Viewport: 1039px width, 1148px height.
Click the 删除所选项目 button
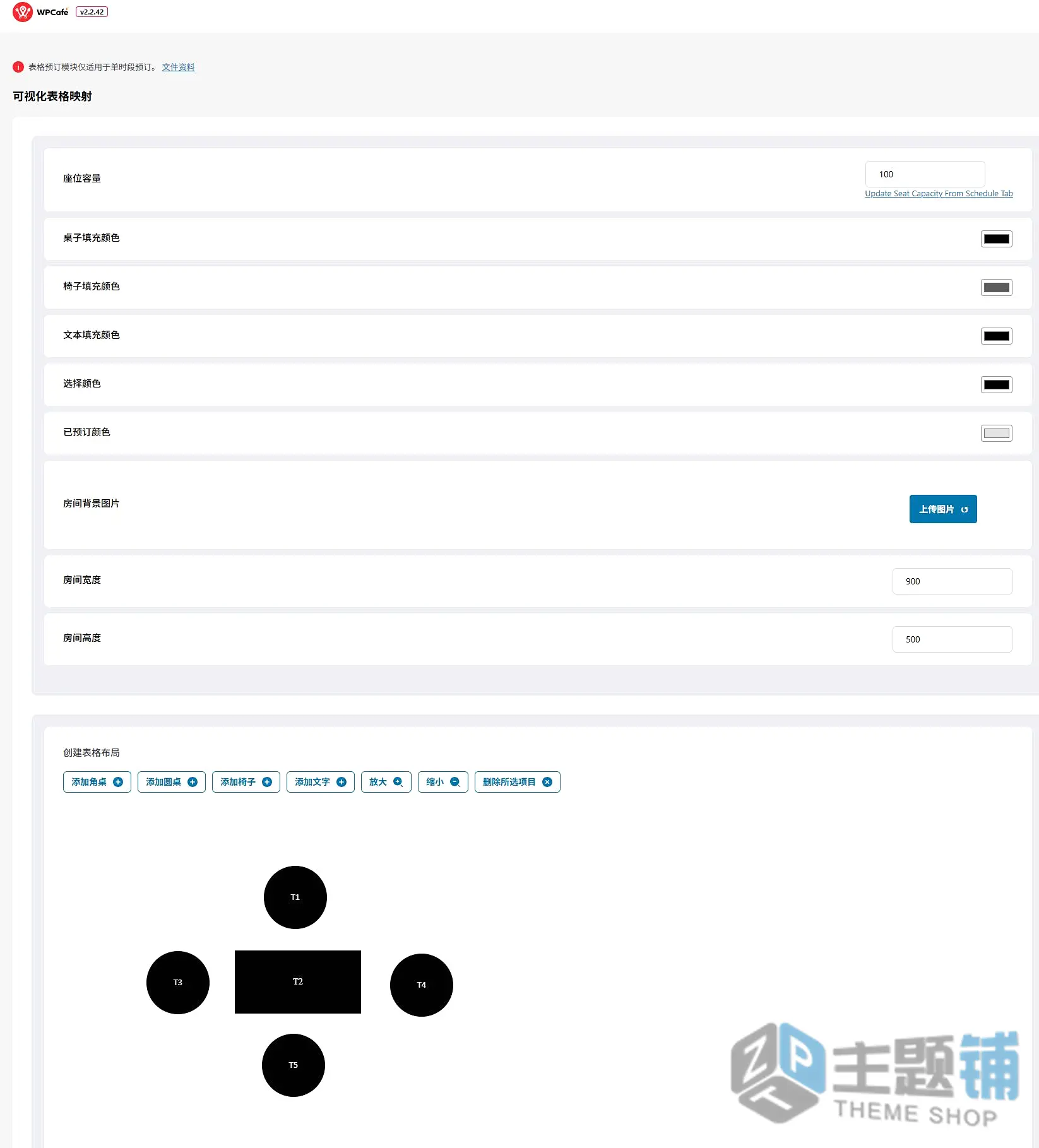(x=518, y=782)
